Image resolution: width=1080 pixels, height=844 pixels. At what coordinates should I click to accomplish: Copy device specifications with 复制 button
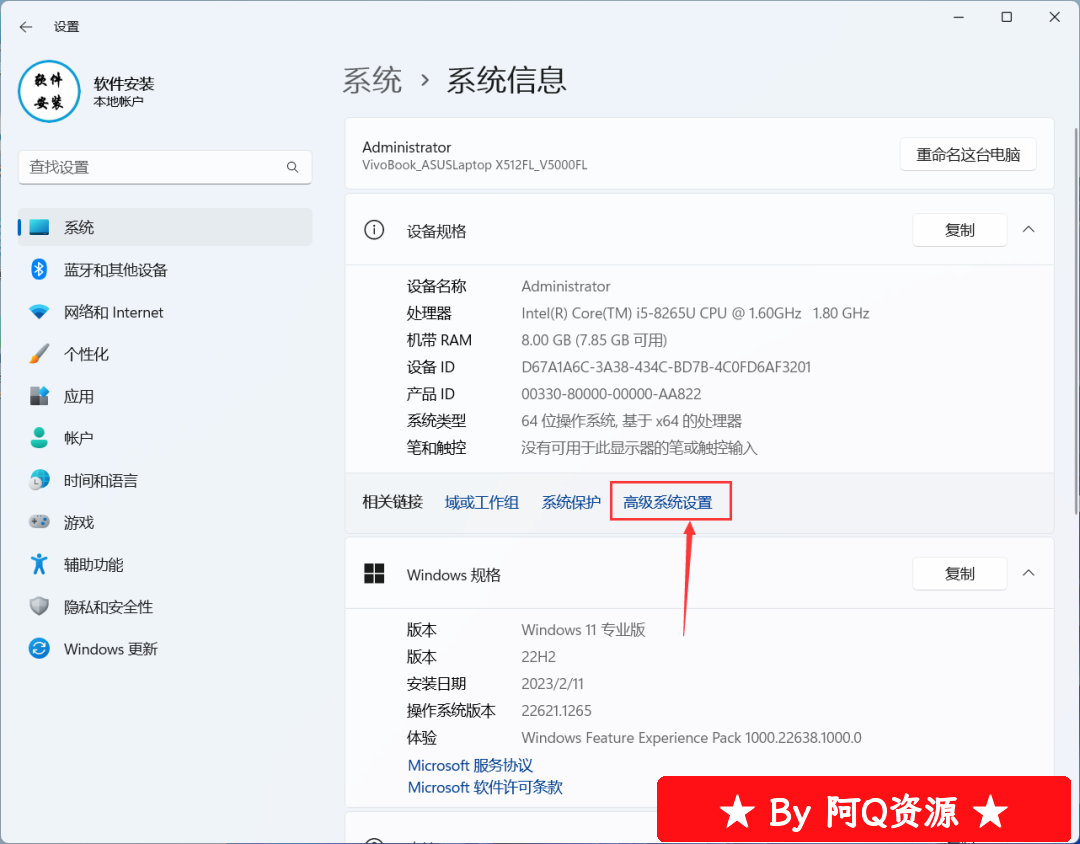click(x=959, y=230)
